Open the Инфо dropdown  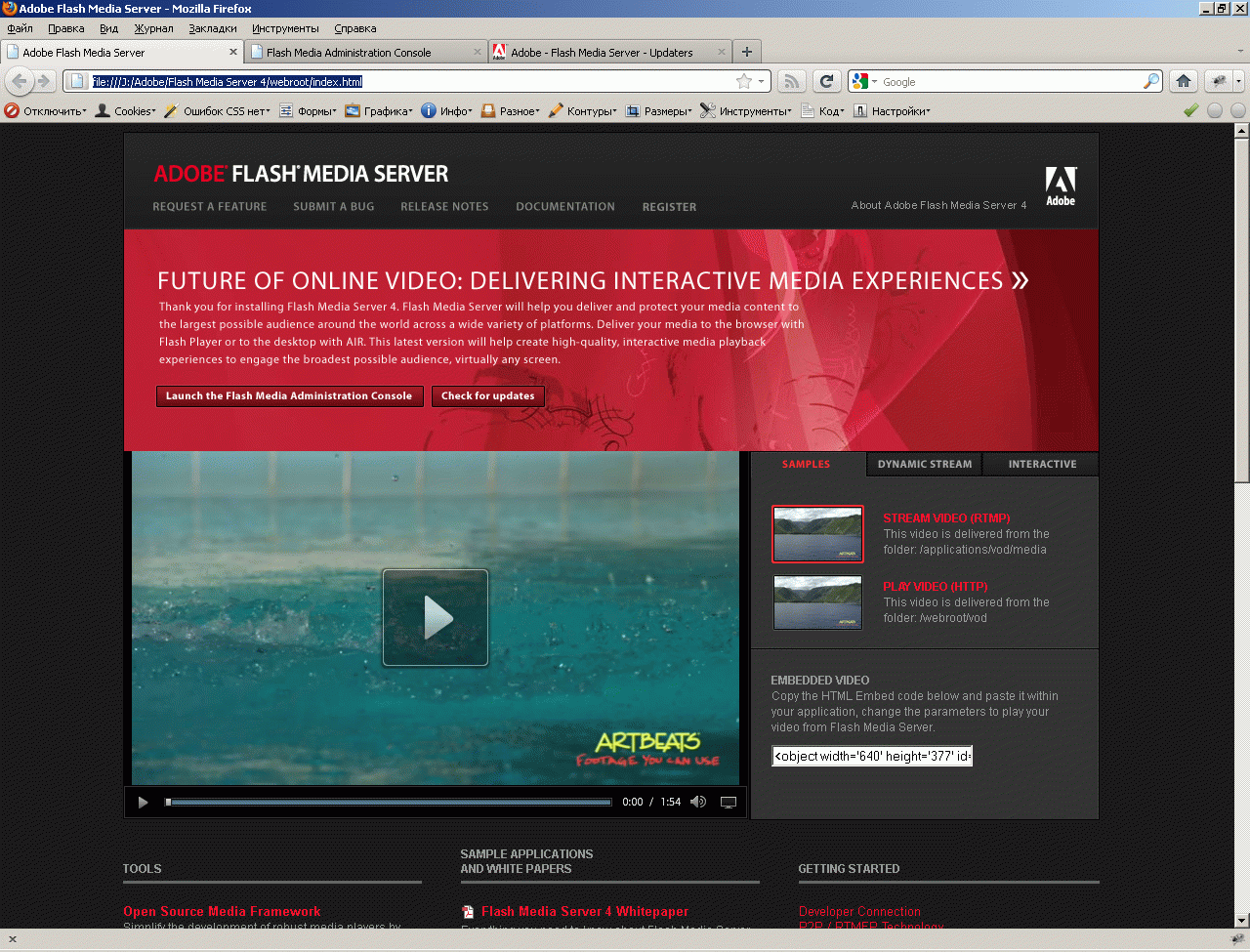[x=447, y=110]
